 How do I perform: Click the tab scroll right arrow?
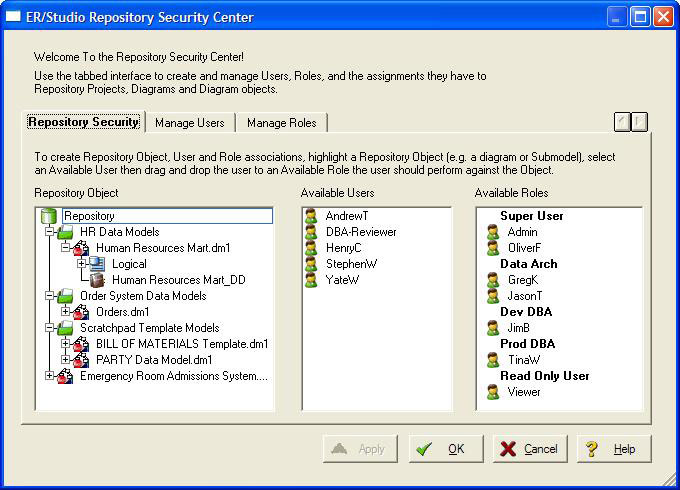tap(639, 122)
